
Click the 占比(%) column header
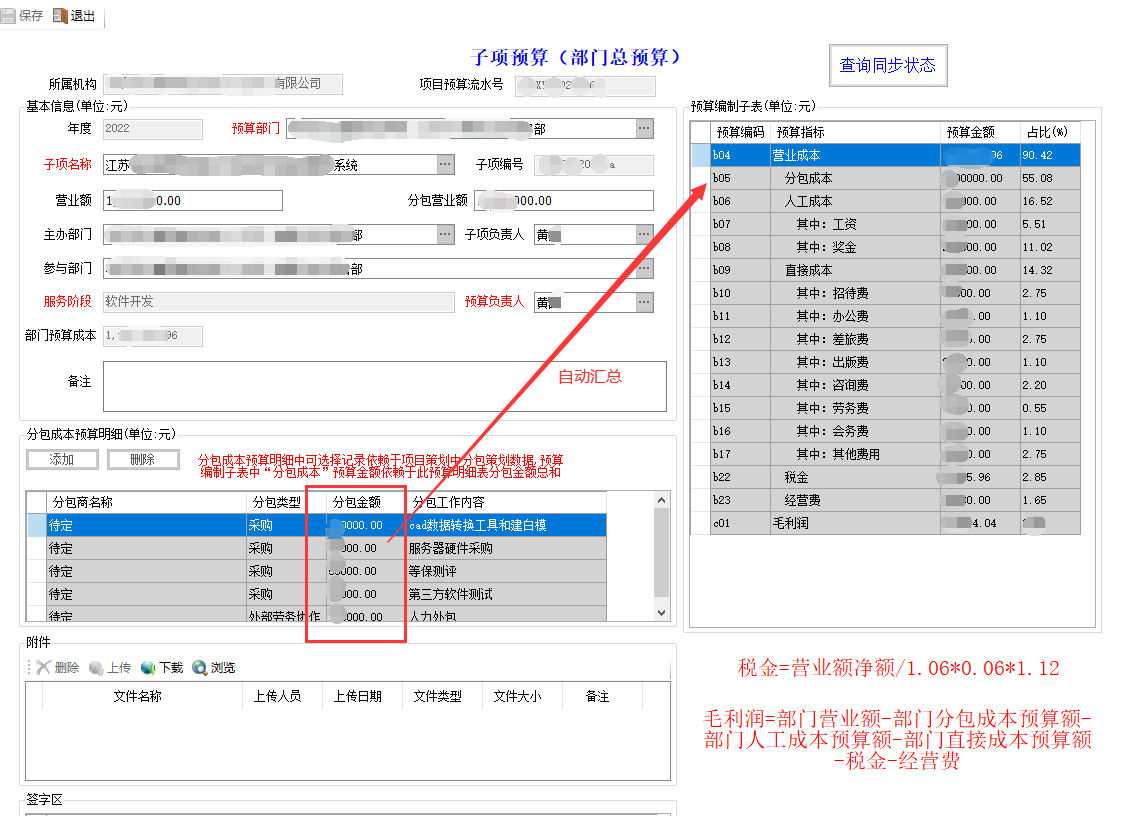pyautogui.click(x=1051, y=132)
